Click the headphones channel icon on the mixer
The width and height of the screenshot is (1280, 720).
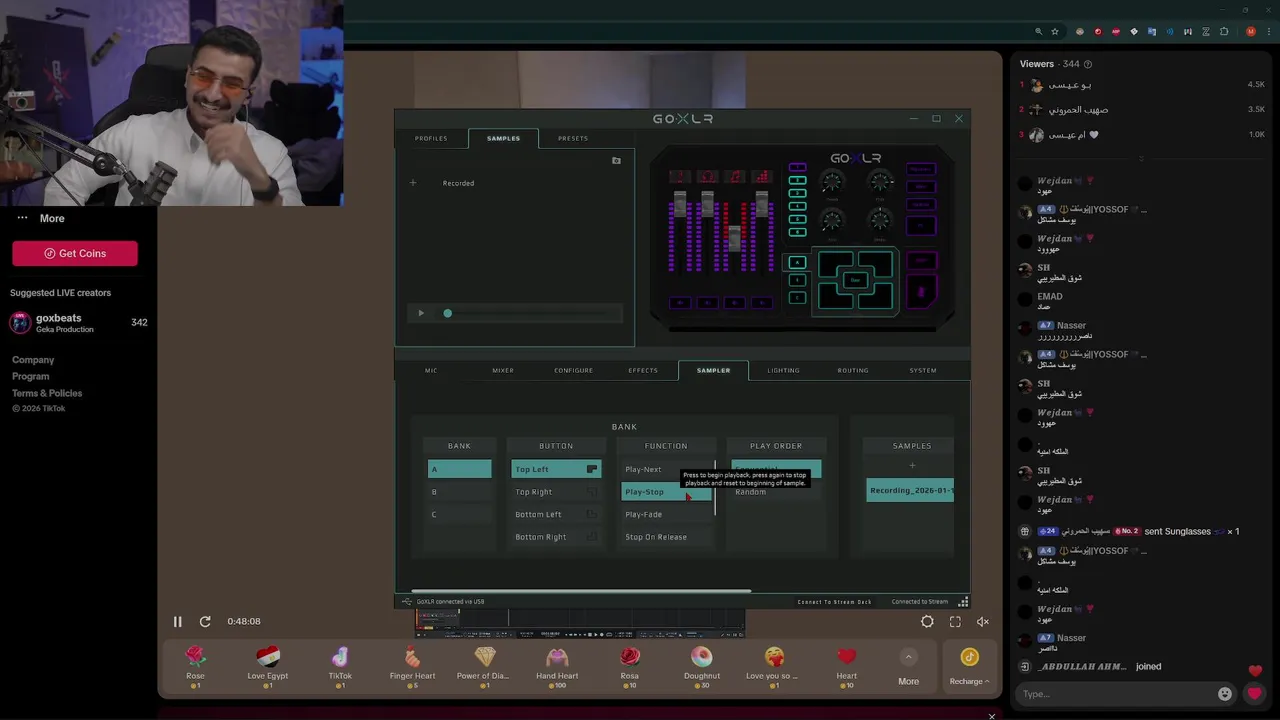pyautogui.click(x=707, y=177)
